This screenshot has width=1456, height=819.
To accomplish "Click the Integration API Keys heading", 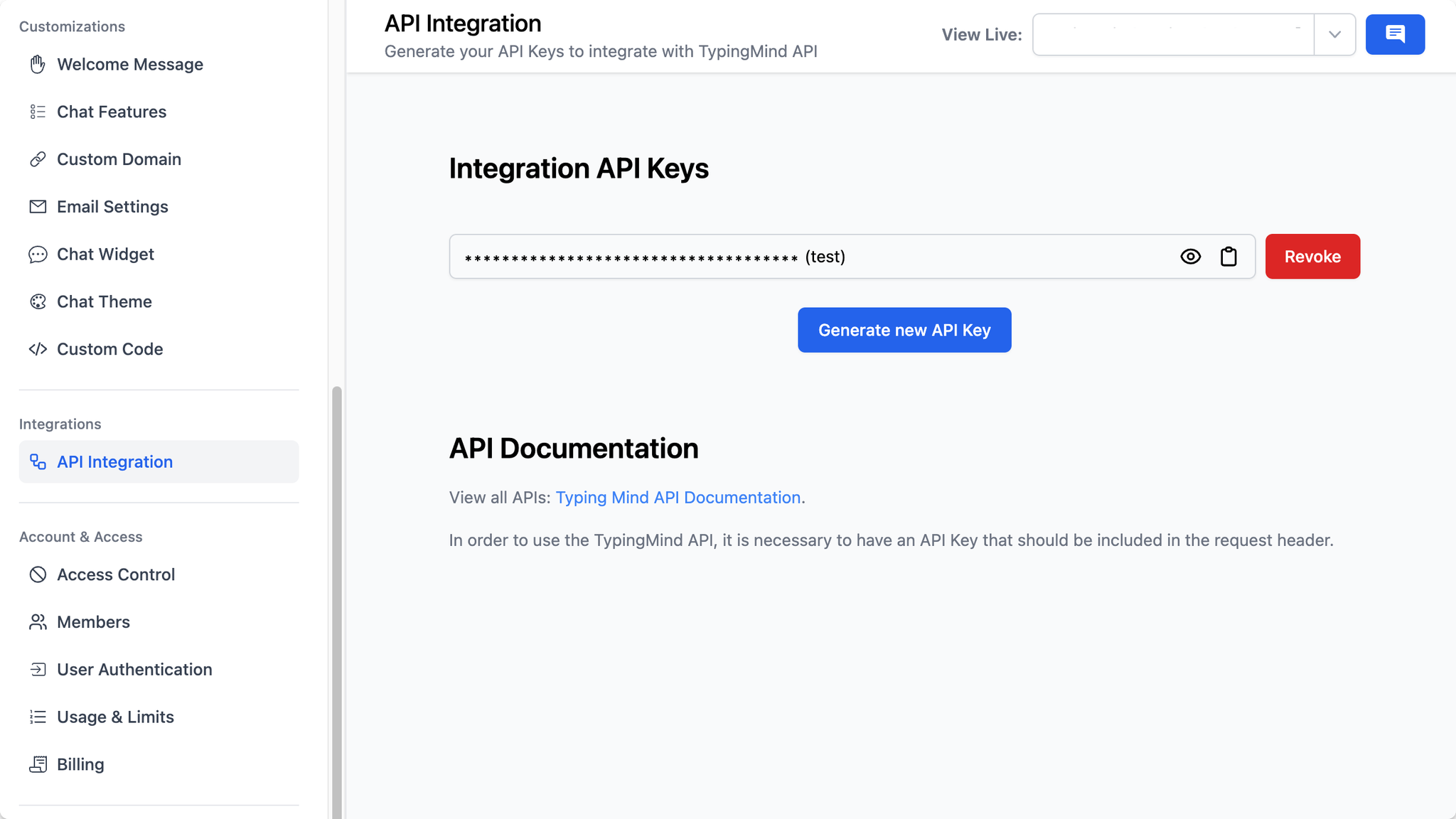I will coord(579,168).
